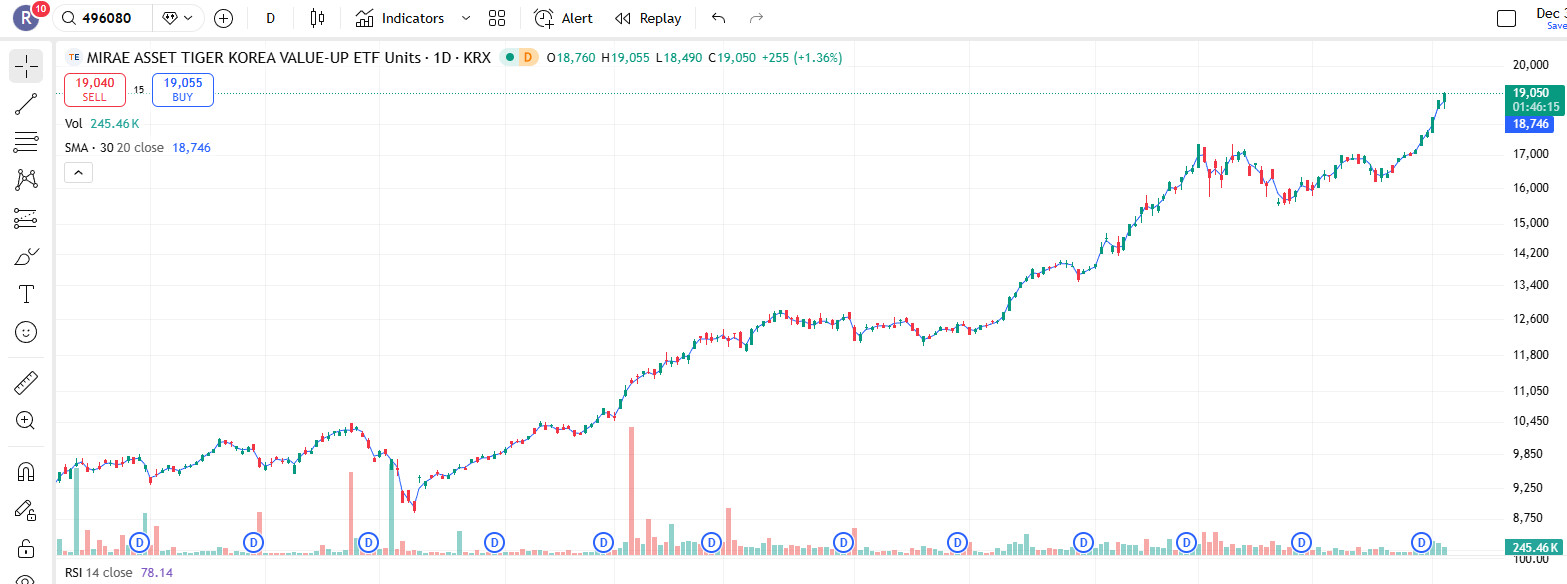Click the 10,450 price scale value

1532,421
